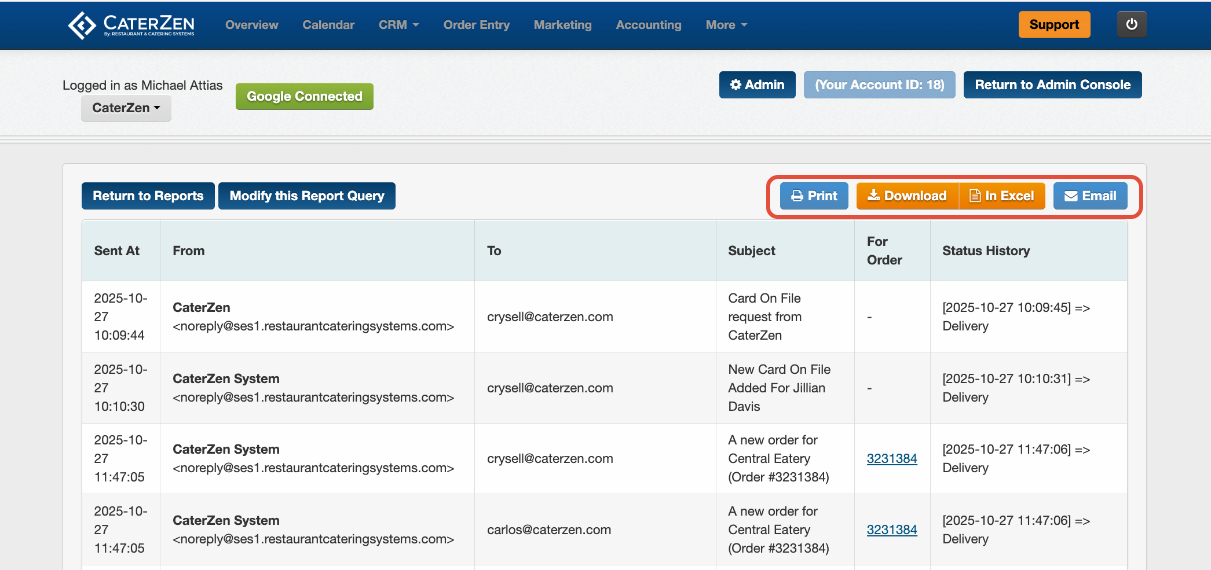
Task: Download the report
Action: coord(907,196)
